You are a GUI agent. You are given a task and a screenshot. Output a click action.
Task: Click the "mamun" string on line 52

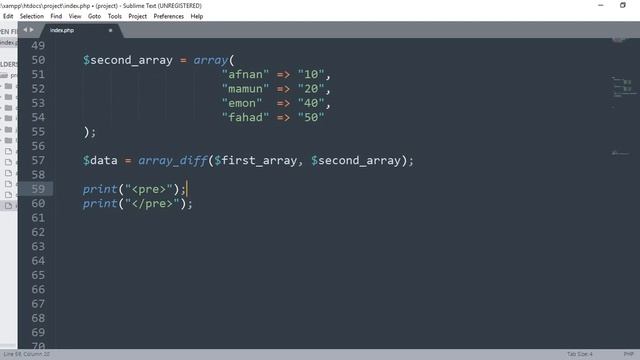coord(245,89)
